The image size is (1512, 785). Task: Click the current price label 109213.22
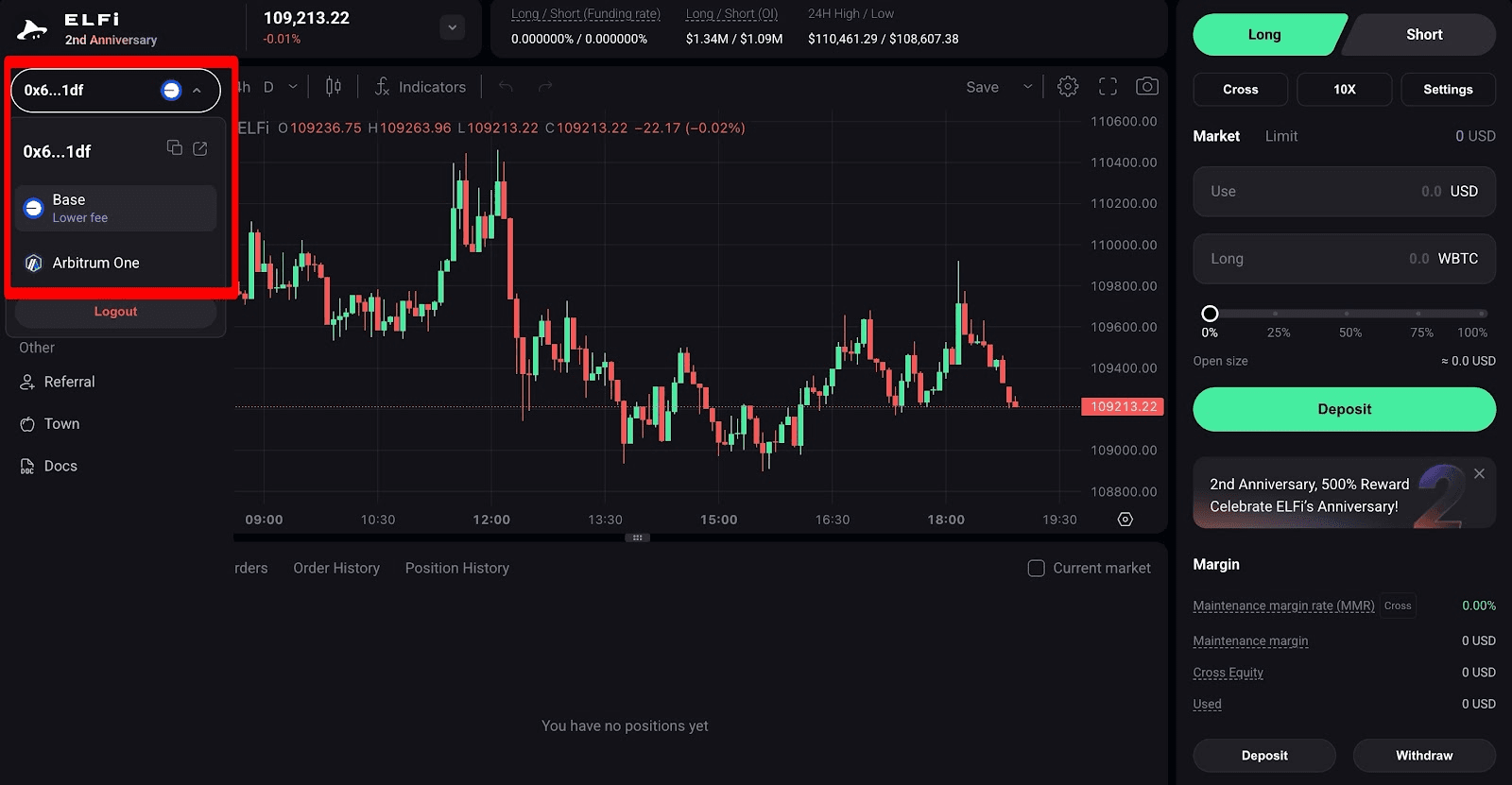(1123, 407)
